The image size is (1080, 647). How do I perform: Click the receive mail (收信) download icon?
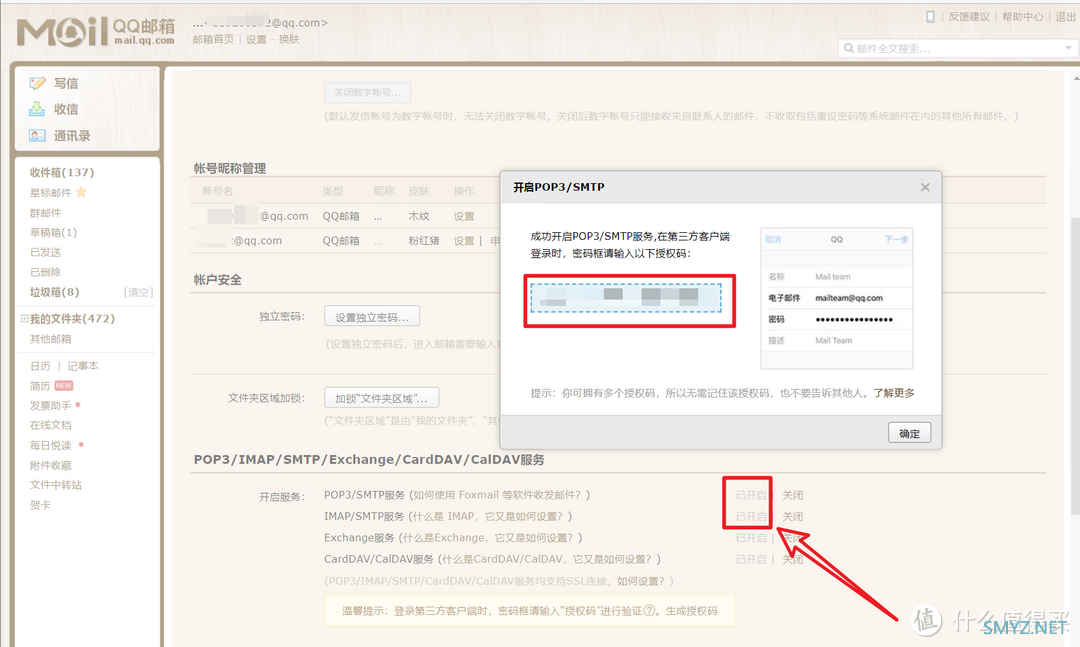(37, 109)
